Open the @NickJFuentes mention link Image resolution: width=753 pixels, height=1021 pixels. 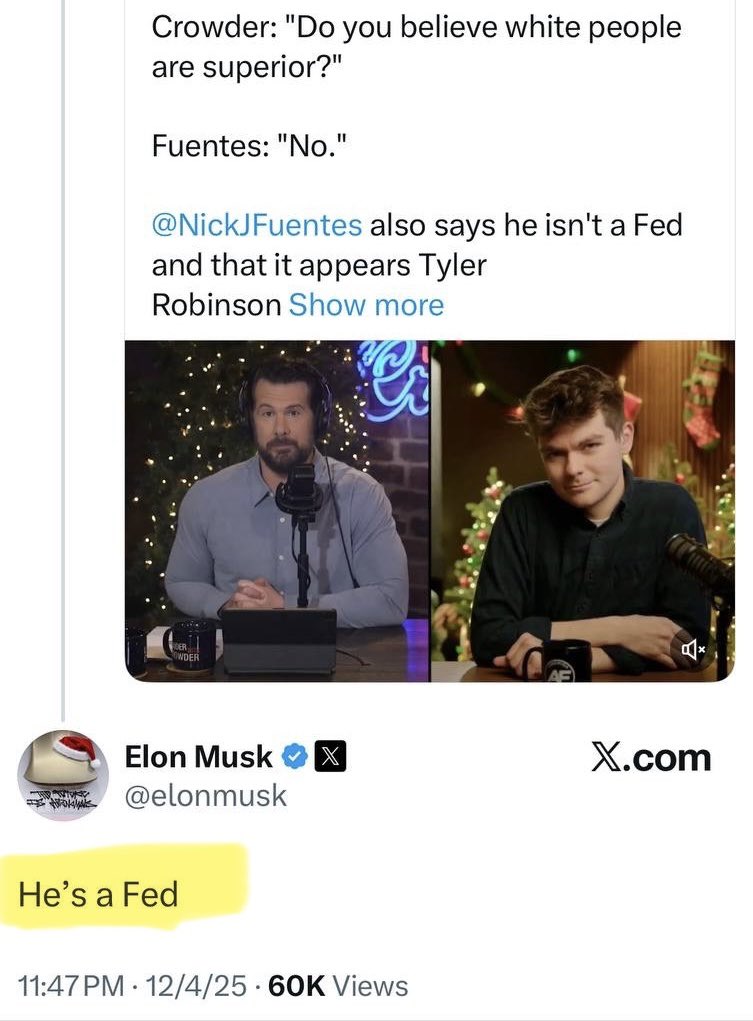point(257,225)
